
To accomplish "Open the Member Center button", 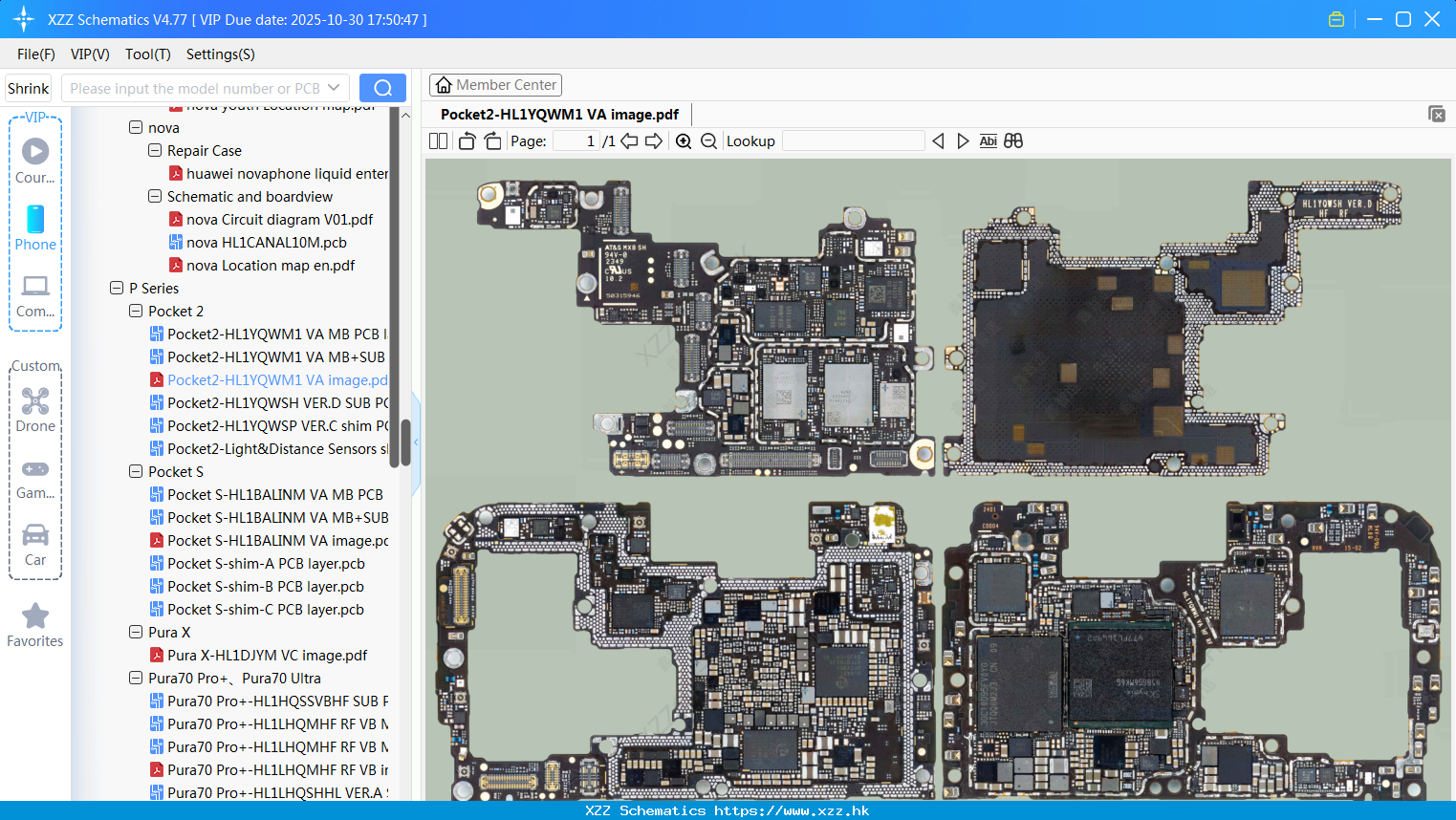I will click(x=495, y=85).
